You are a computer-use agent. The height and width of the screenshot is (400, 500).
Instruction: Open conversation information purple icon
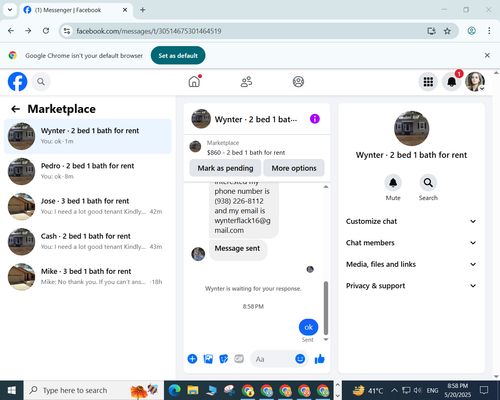[315, 119]
